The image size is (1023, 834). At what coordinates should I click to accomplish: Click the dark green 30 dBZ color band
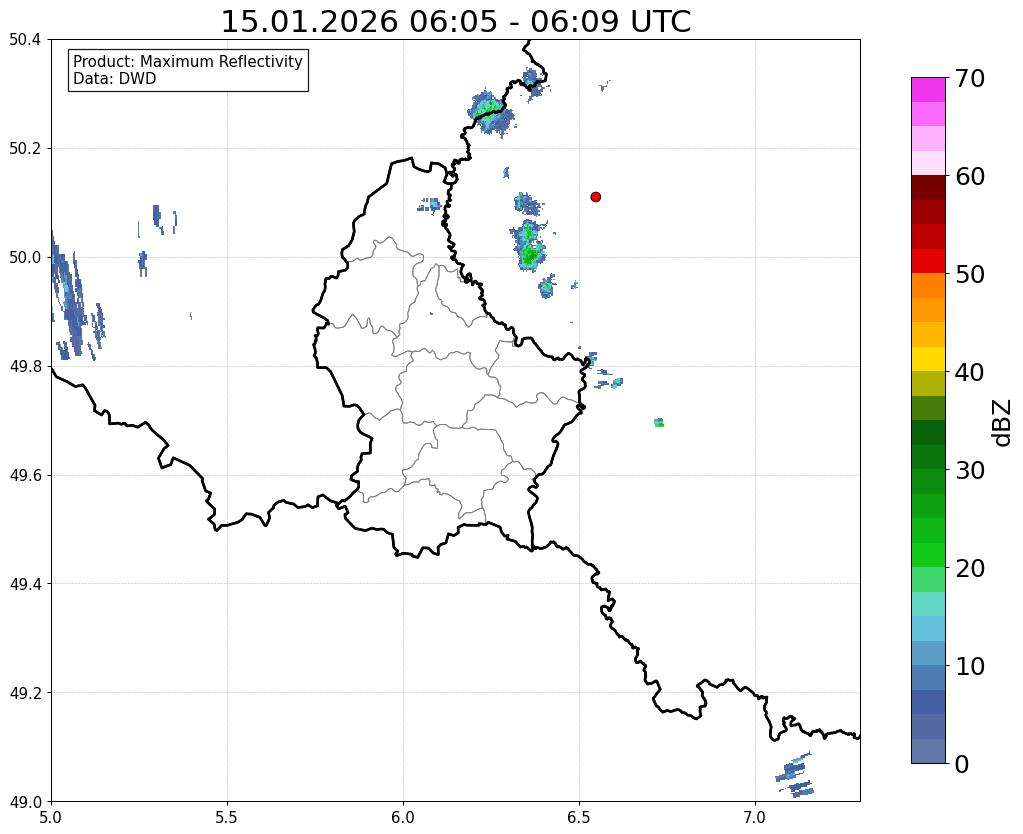pyautogui.click(x=928, y=457)
